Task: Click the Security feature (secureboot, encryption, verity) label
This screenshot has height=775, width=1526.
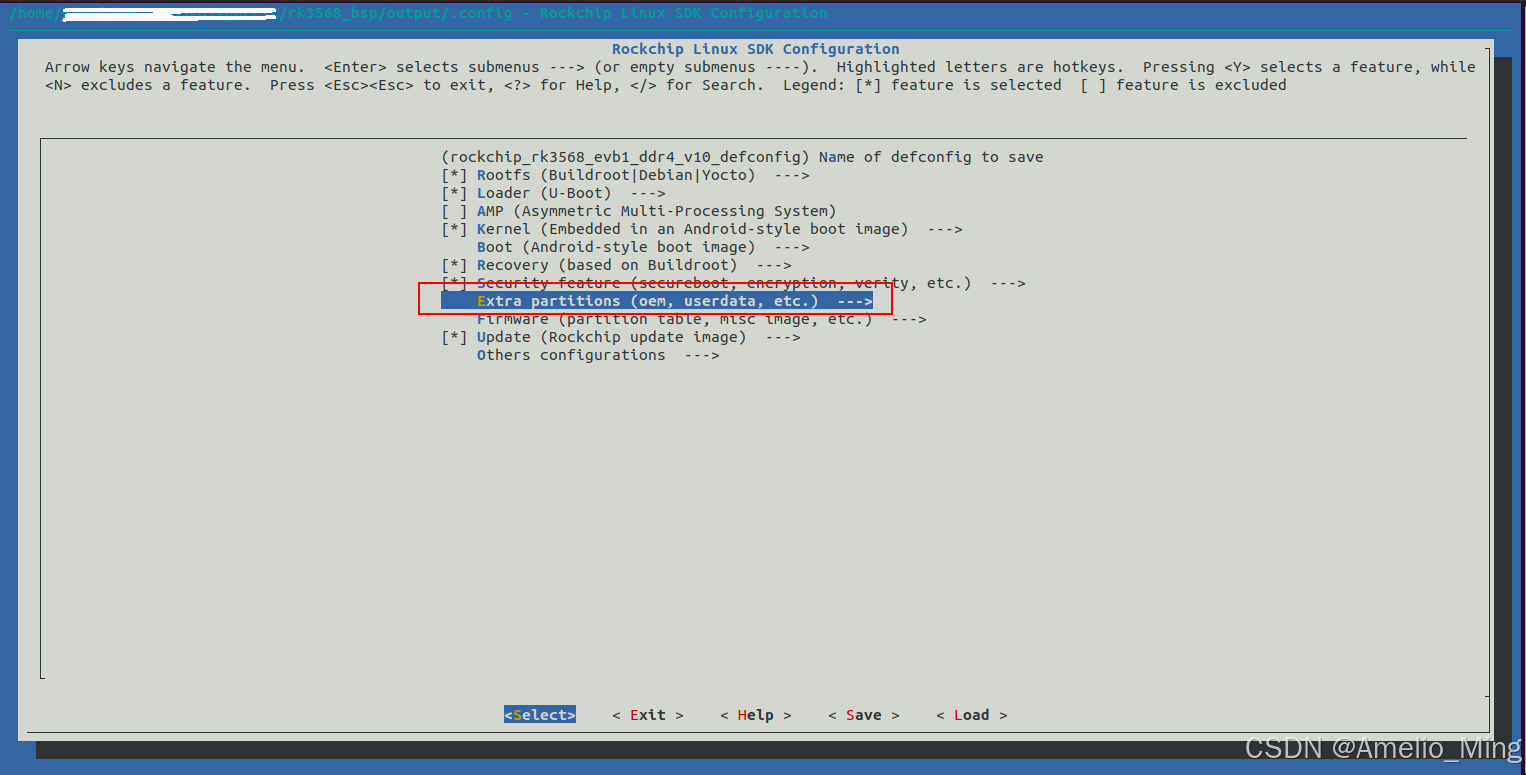Action: pos(724,283)
